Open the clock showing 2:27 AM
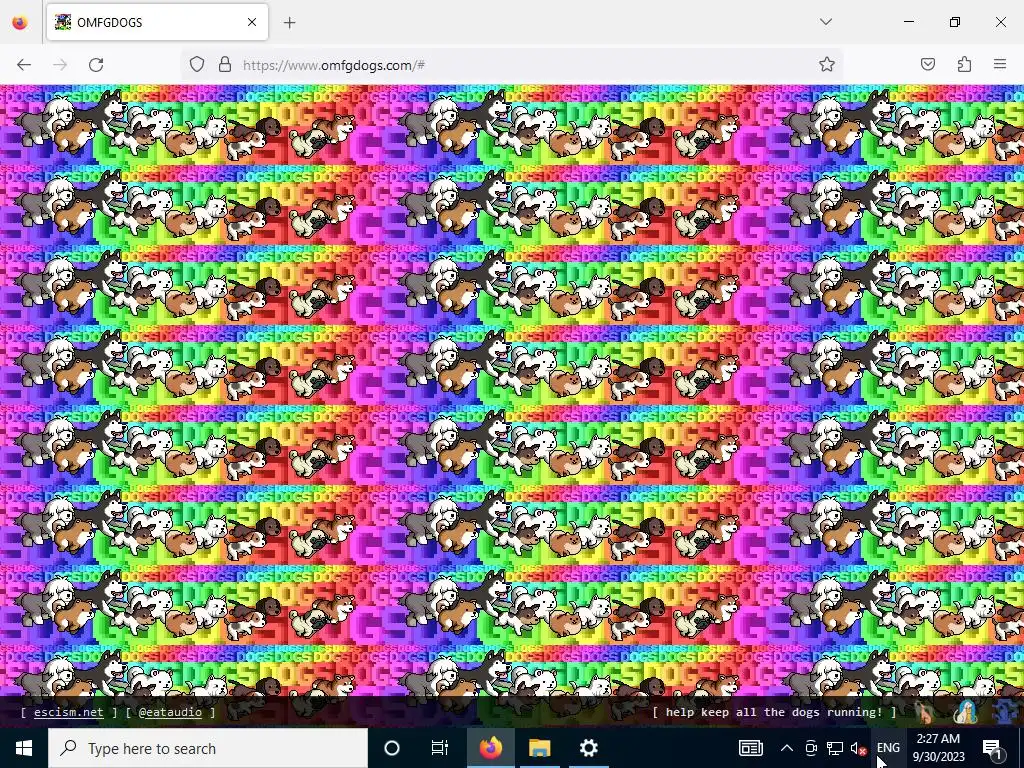This screenshot has width=1024, height=768. click(938, 748)
